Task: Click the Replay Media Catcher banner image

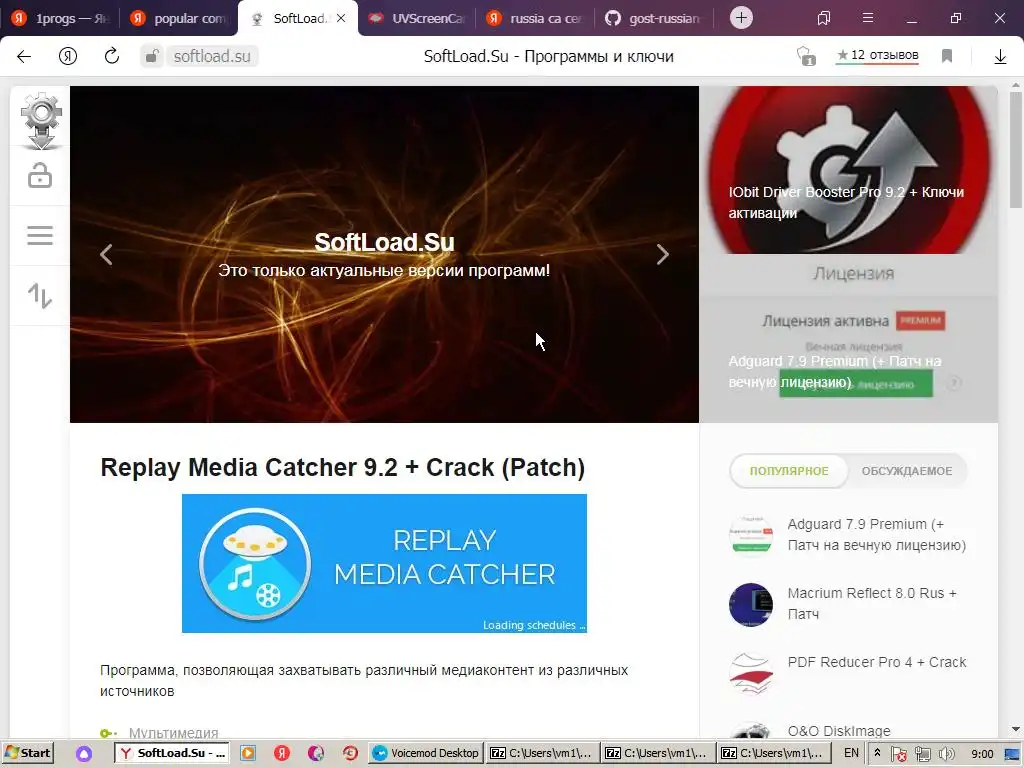Action: tap(384, 563)
